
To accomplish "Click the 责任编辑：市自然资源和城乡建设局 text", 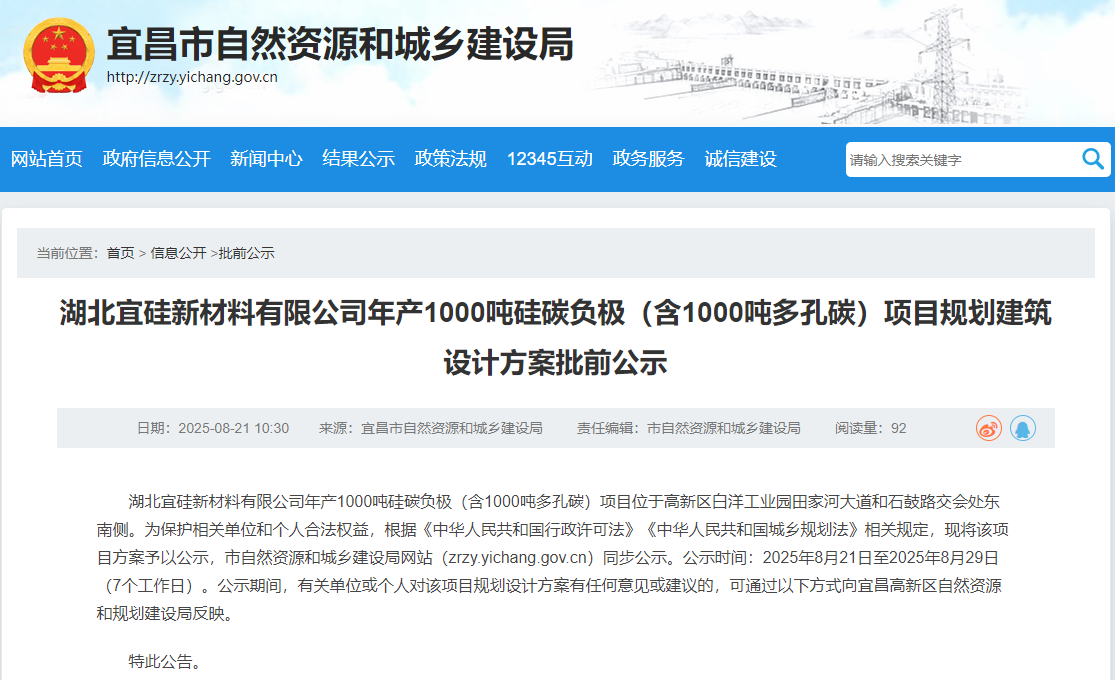I will [x=688, y=428].
